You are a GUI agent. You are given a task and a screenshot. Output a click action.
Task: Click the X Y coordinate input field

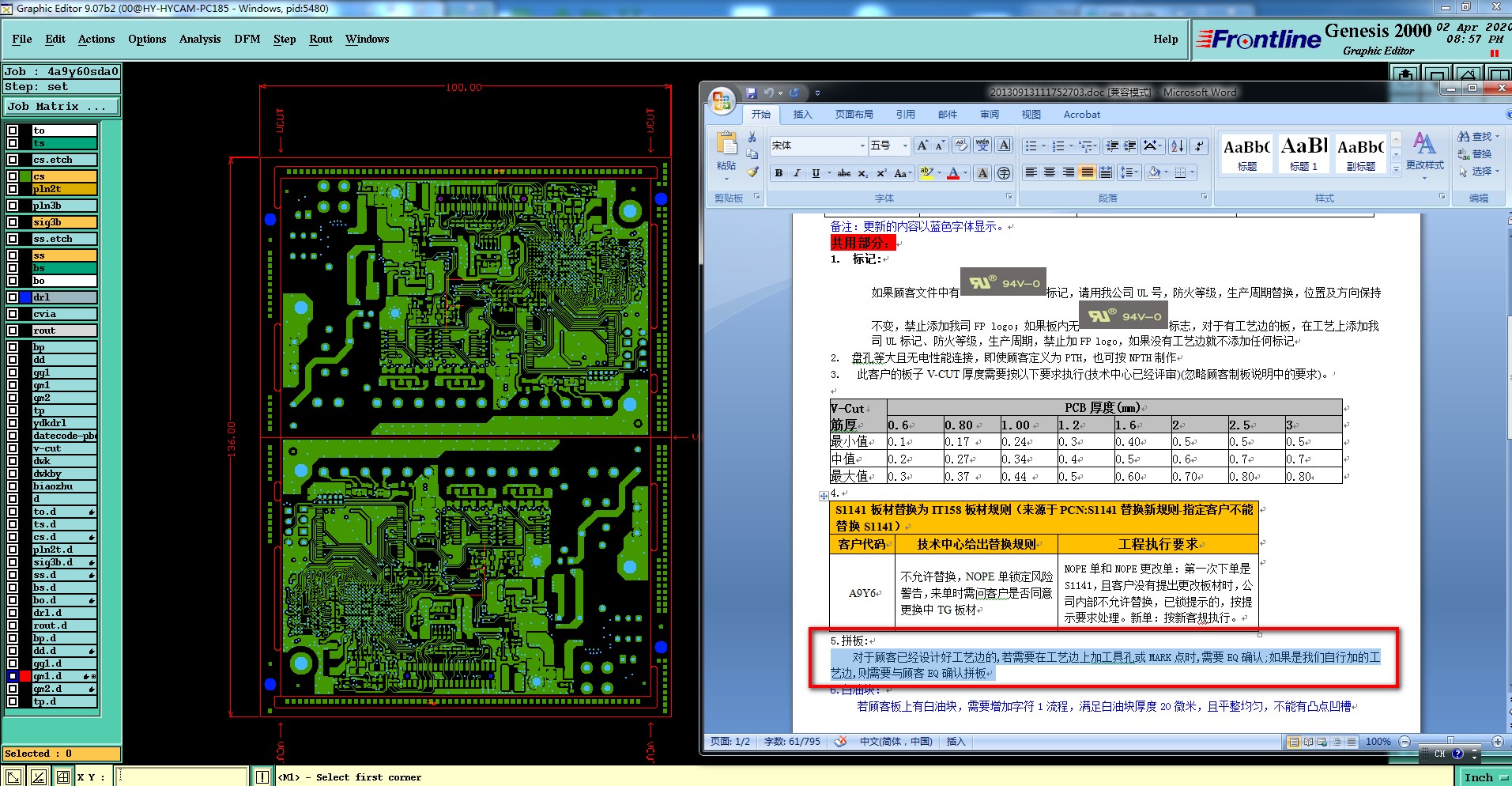pos(182,777)
